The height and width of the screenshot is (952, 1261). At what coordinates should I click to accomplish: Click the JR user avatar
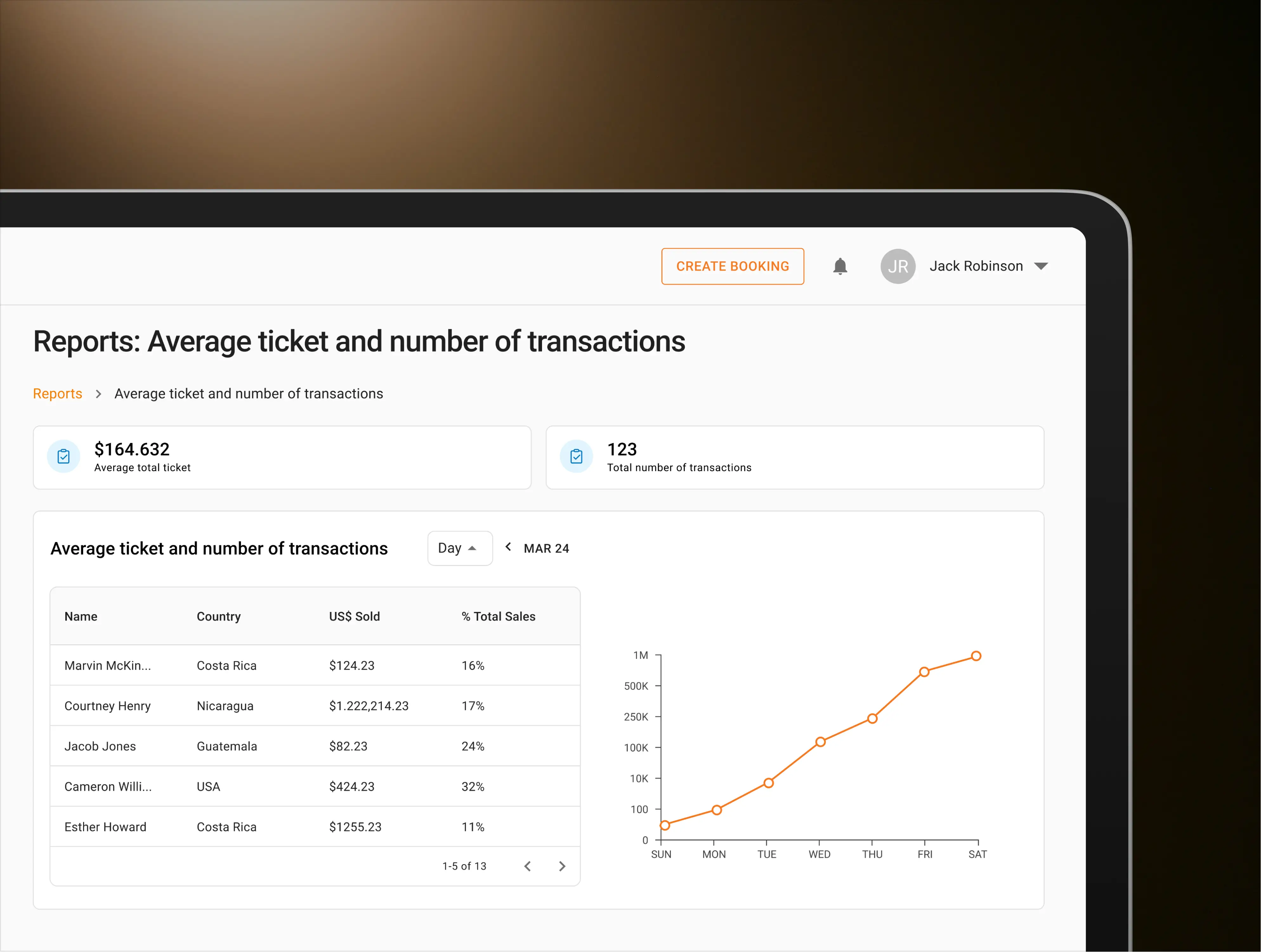[x=897, y=266]
